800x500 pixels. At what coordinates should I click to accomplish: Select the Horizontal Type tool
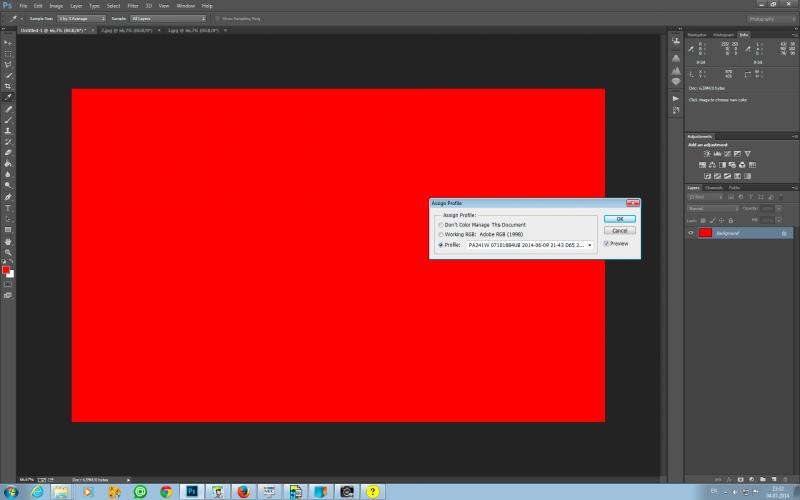(x=8, y=208)
